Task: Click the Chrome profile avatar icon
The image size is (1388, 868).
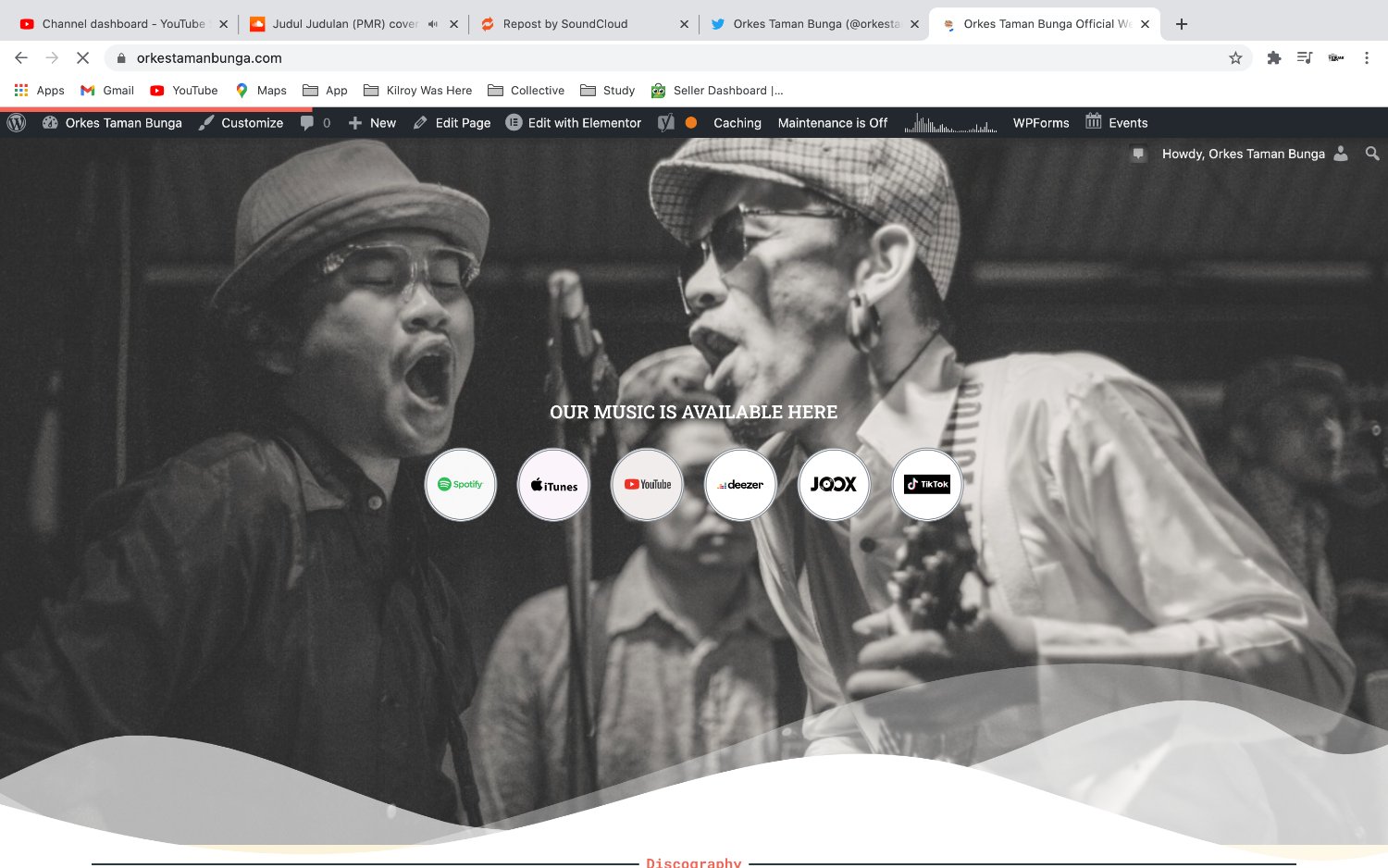Action: pyautogui.click(x=1335, y=57)
